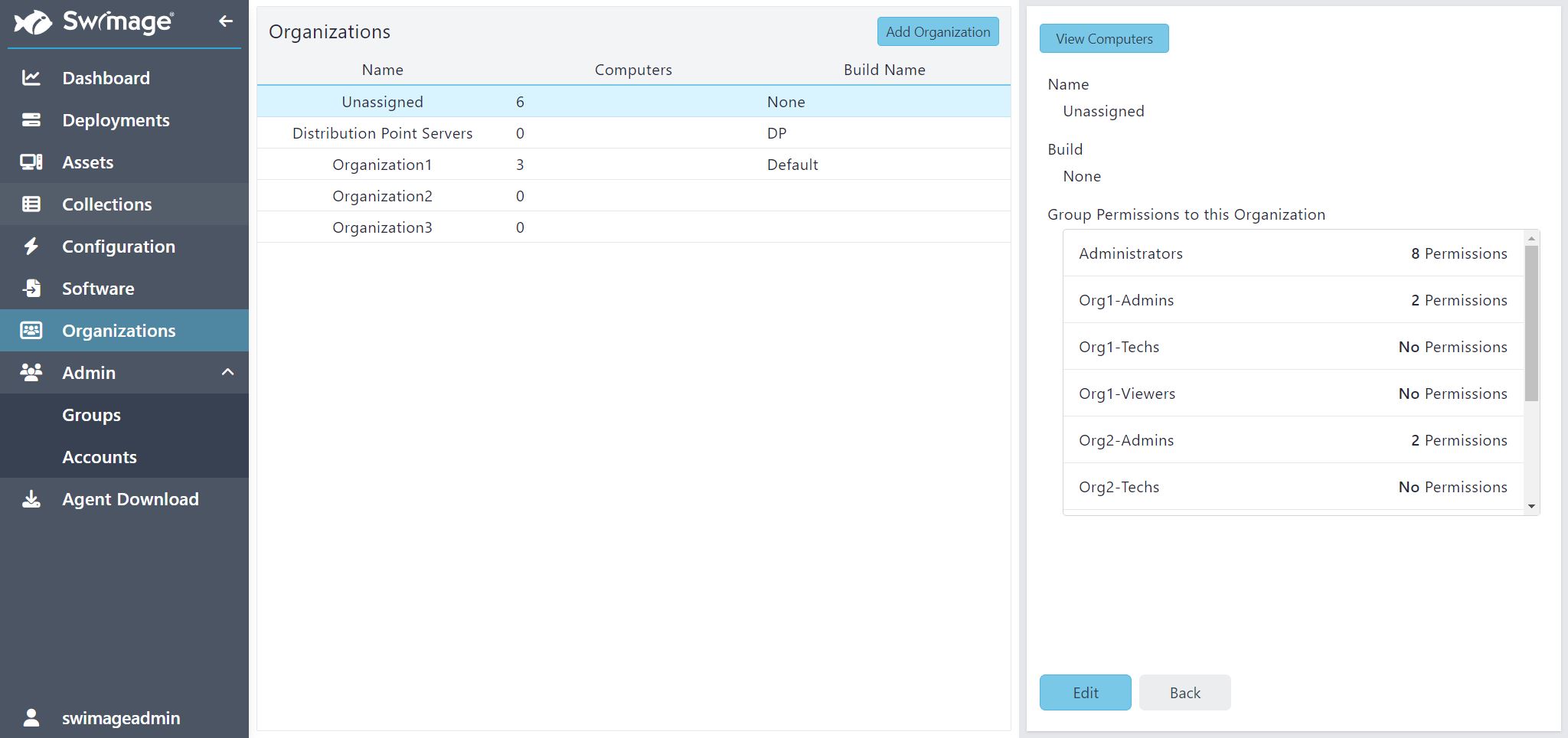This screenshot has height=738, width=1568.
Task: Click the Organizations panel heading
Action: click(x=329, y=31)
